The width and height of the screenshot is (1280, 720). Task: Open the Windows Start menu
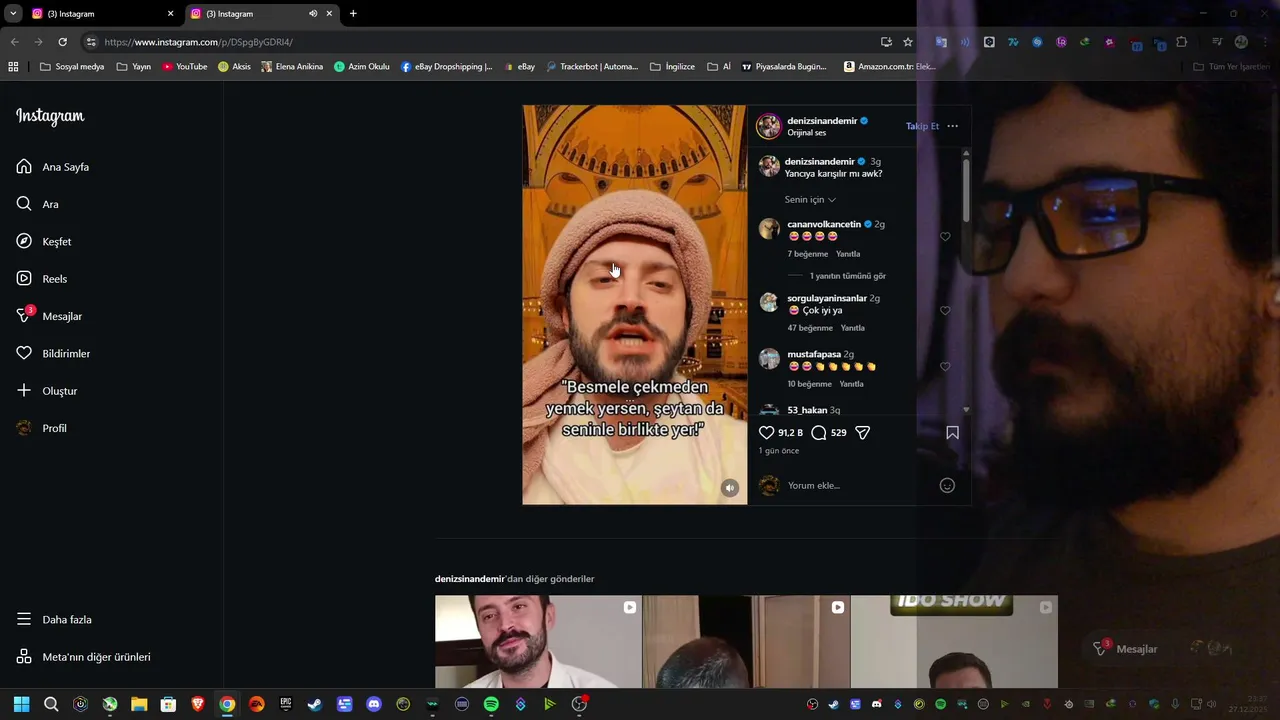[x=22, y=704]
